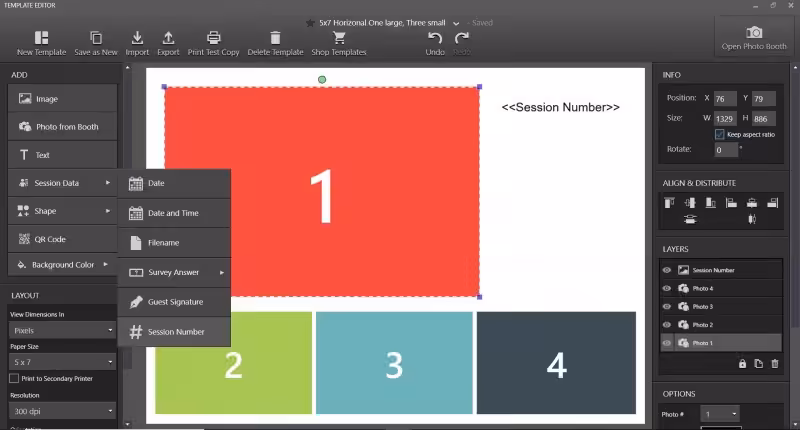Click the Import template icon
Image resolution: width=800 pixels, height=430 pixels.
137,37
